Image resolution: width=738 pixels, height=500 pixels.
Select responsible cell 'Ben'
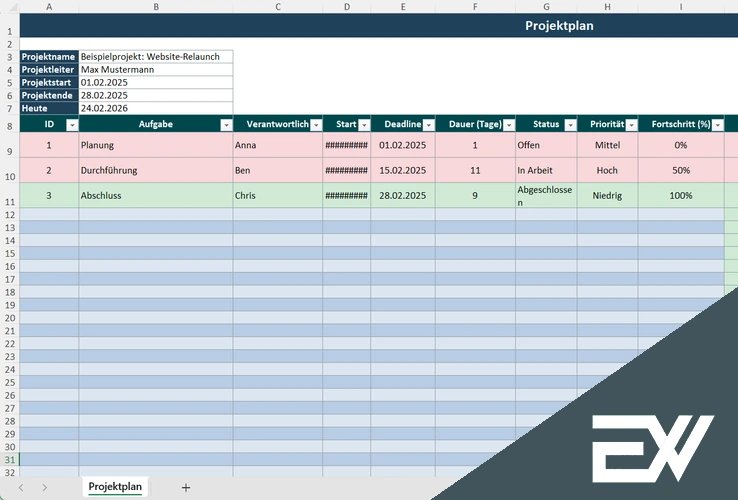pos(278,170)
